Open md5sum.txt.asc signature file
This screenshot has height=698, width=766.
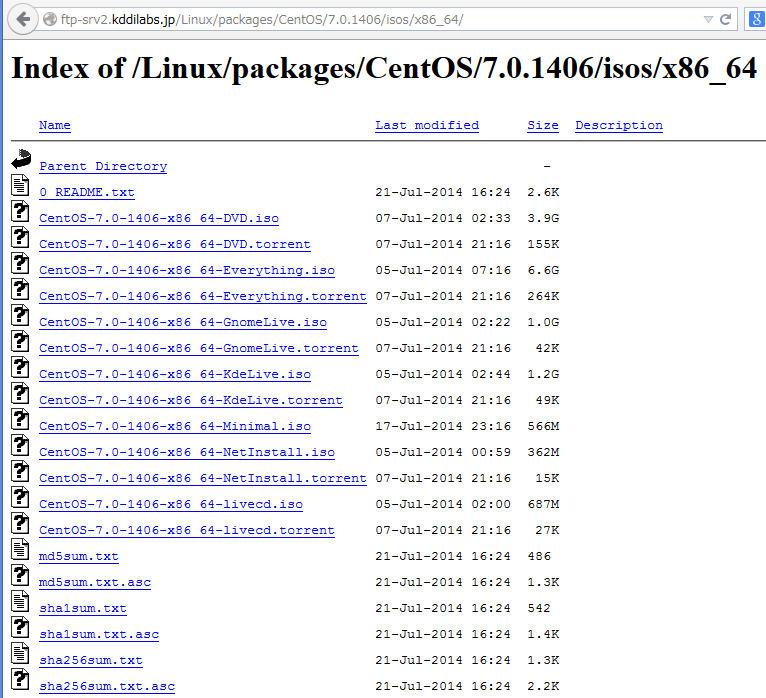(95, 582)
